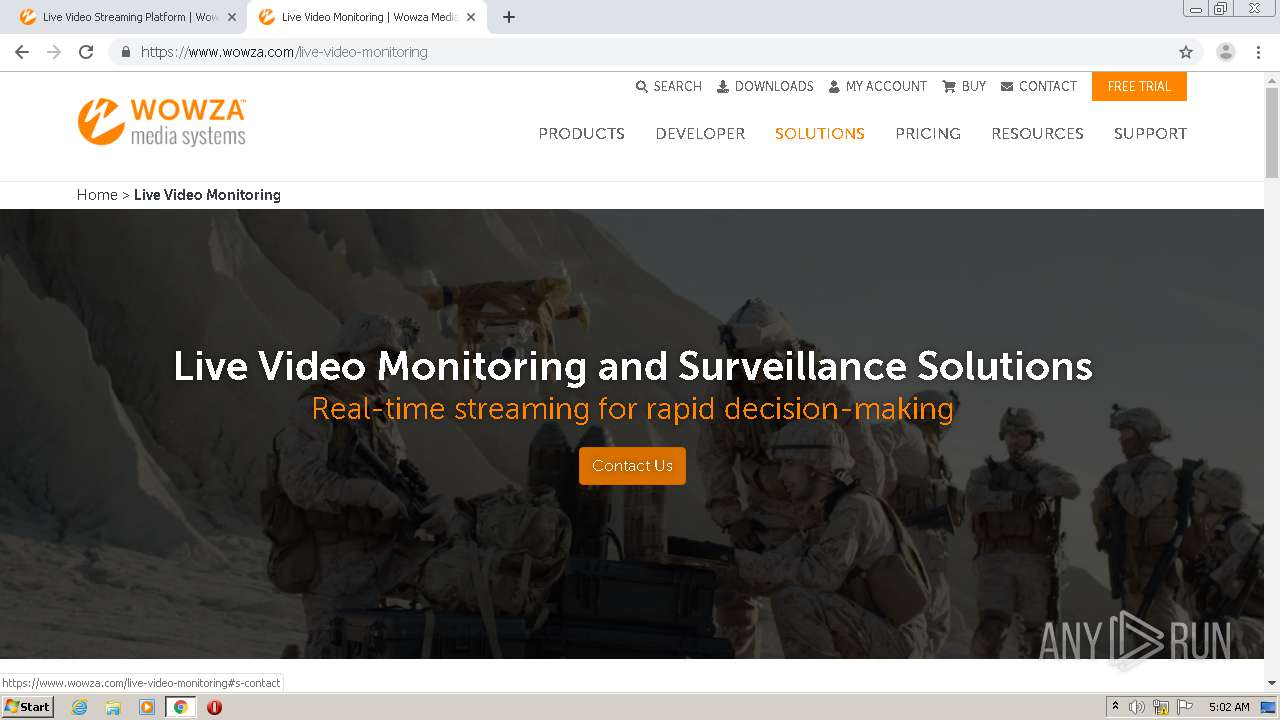1280x720 pixels.
Task: Click the My Account person icon
Action: 834,87
